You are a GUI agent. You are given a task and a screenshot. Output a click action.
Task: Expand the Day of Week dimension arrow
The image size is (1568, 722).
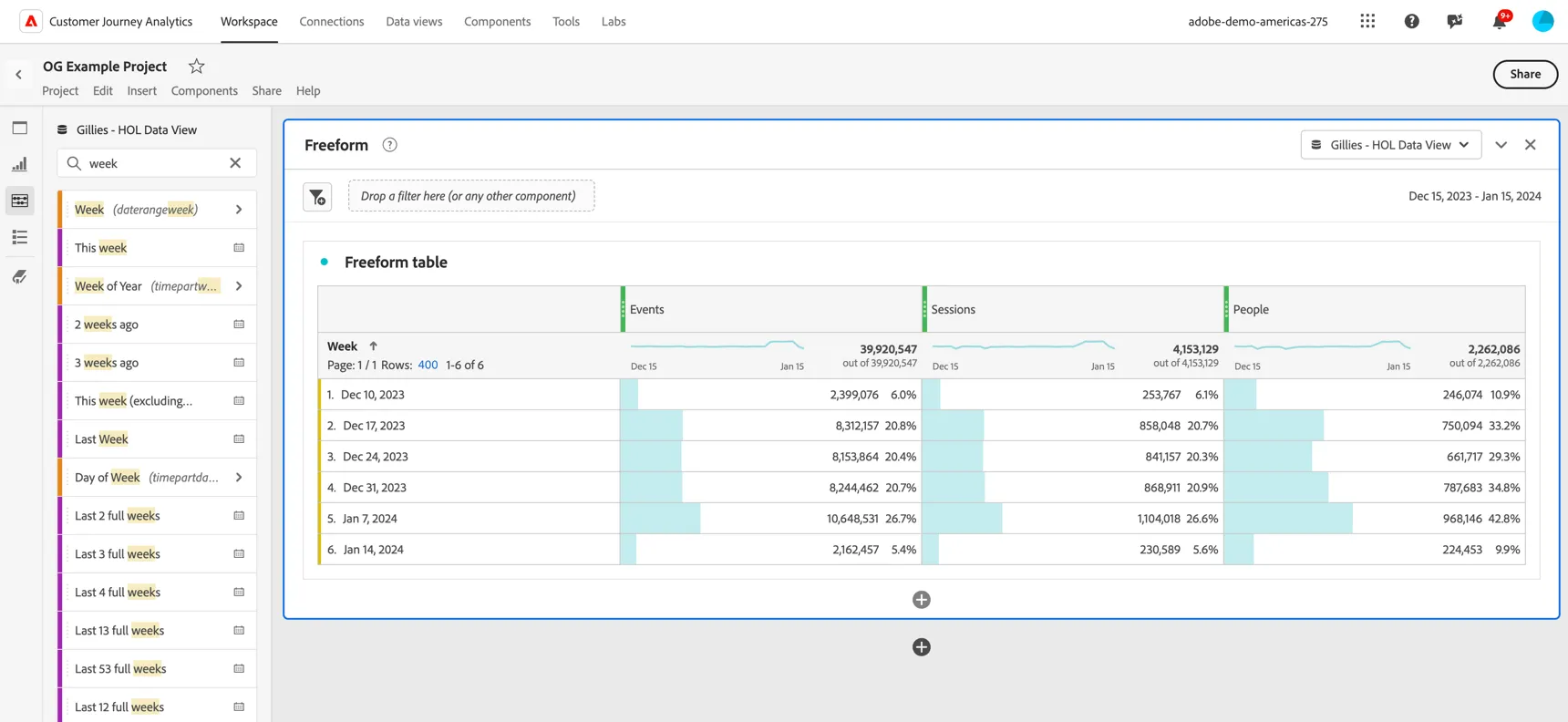pos(239,478)
